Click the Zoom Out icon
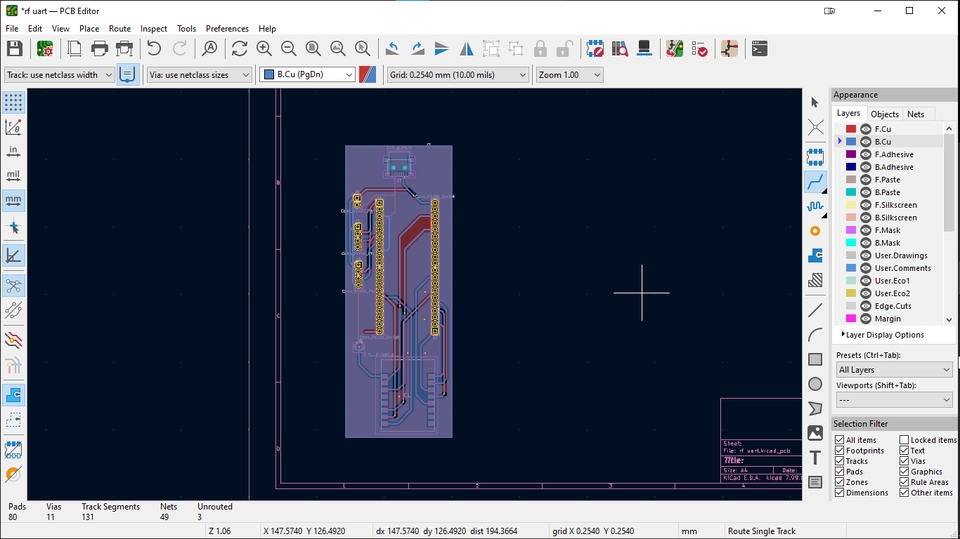 (x=288, y=48)
